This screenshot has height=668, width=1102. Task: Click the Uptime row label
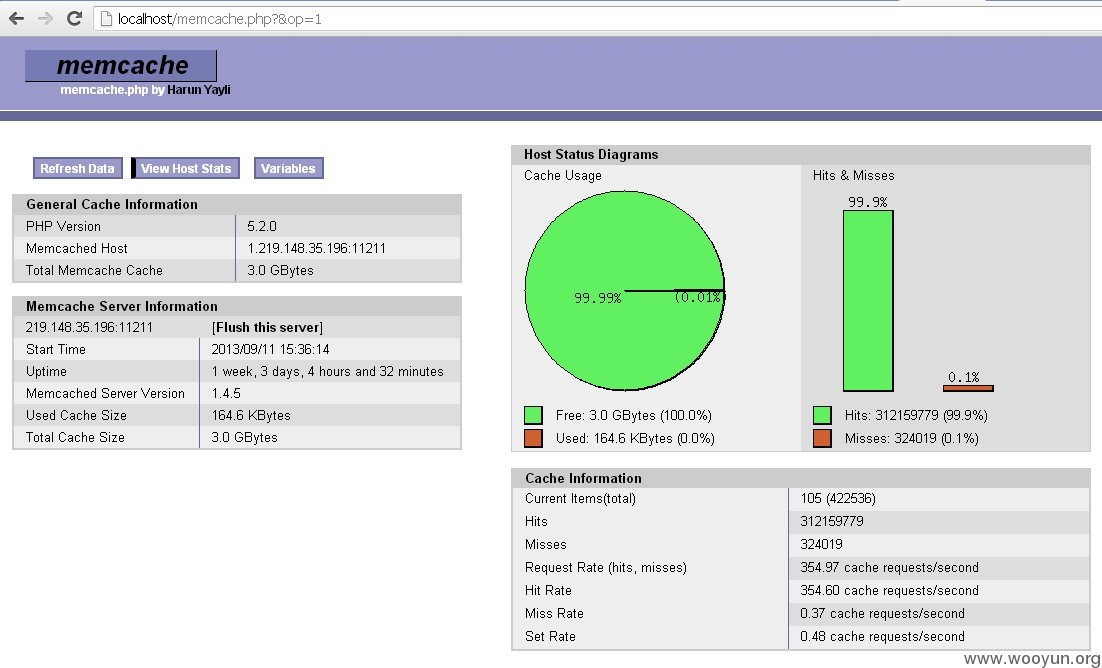tap(46, 372)
